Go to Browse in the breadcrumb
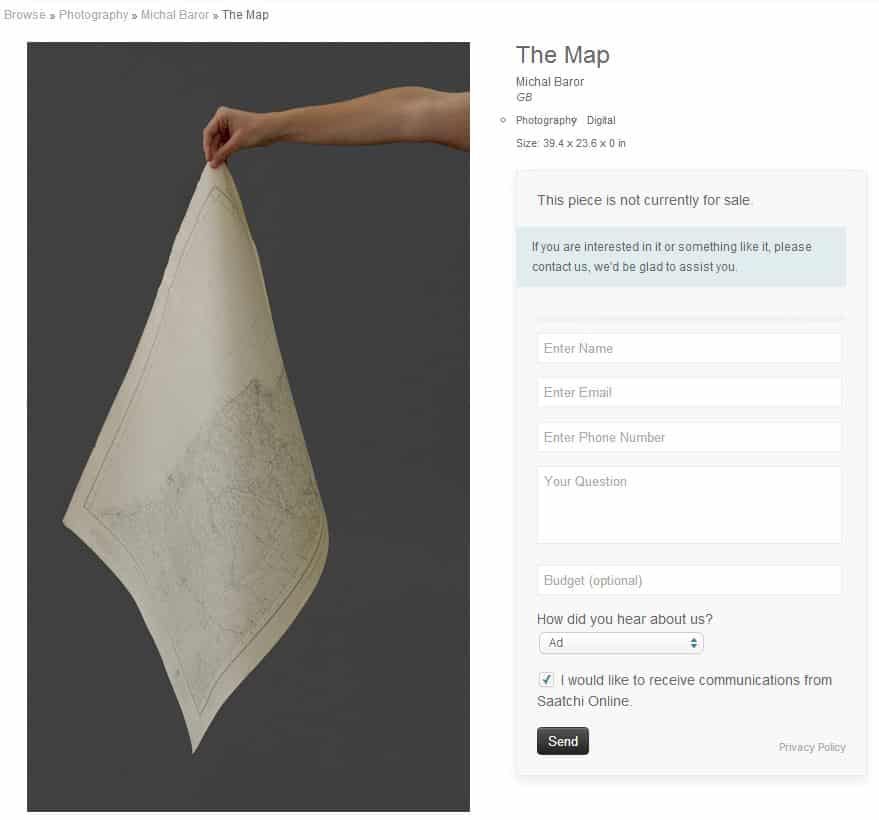Image resolution: width=879 pixels, height=820 pixels. pos(24,15)
